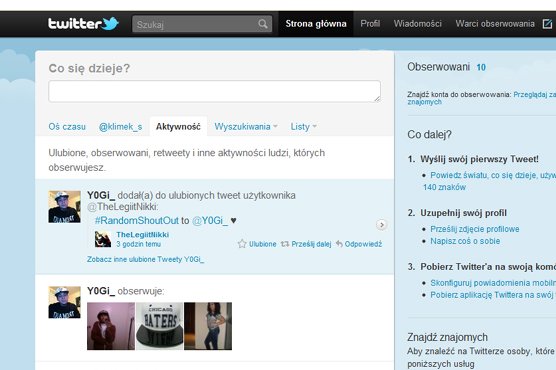Viewport: 556px width, 370px height.
Task: Select the Aktywność tab
Action: (x=178, y=127)
